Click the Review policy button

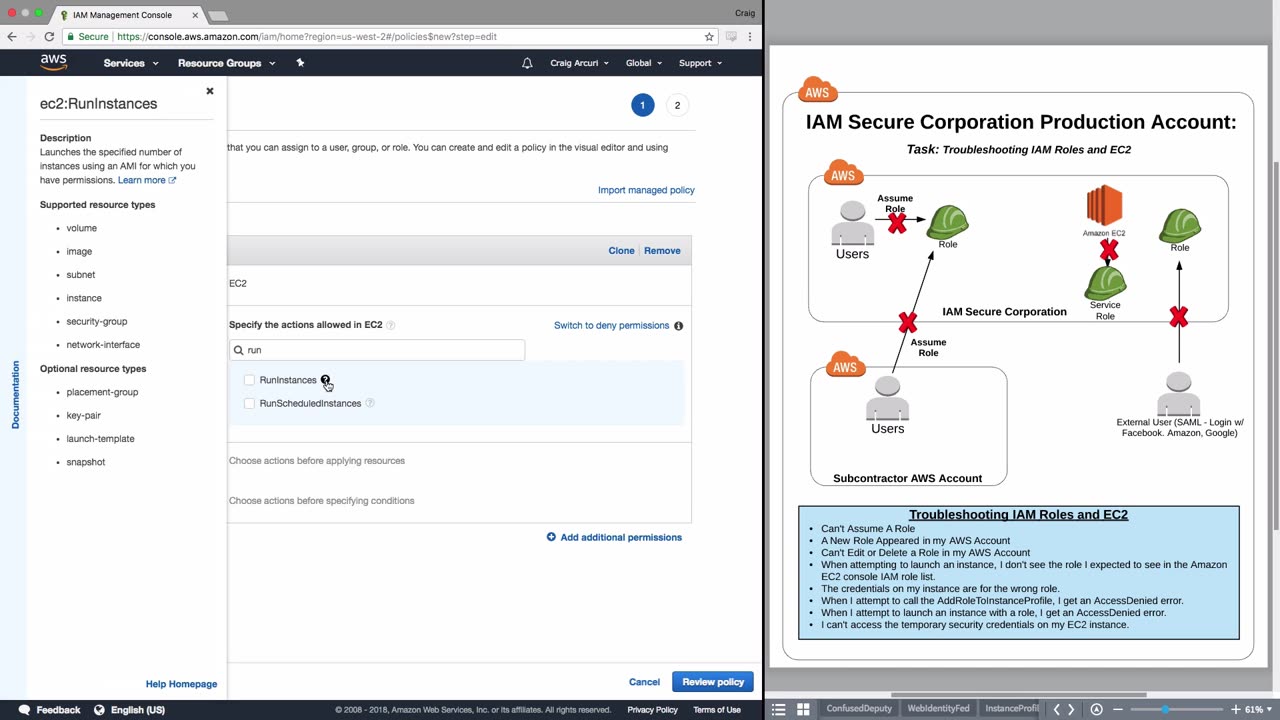coord(713,682)
